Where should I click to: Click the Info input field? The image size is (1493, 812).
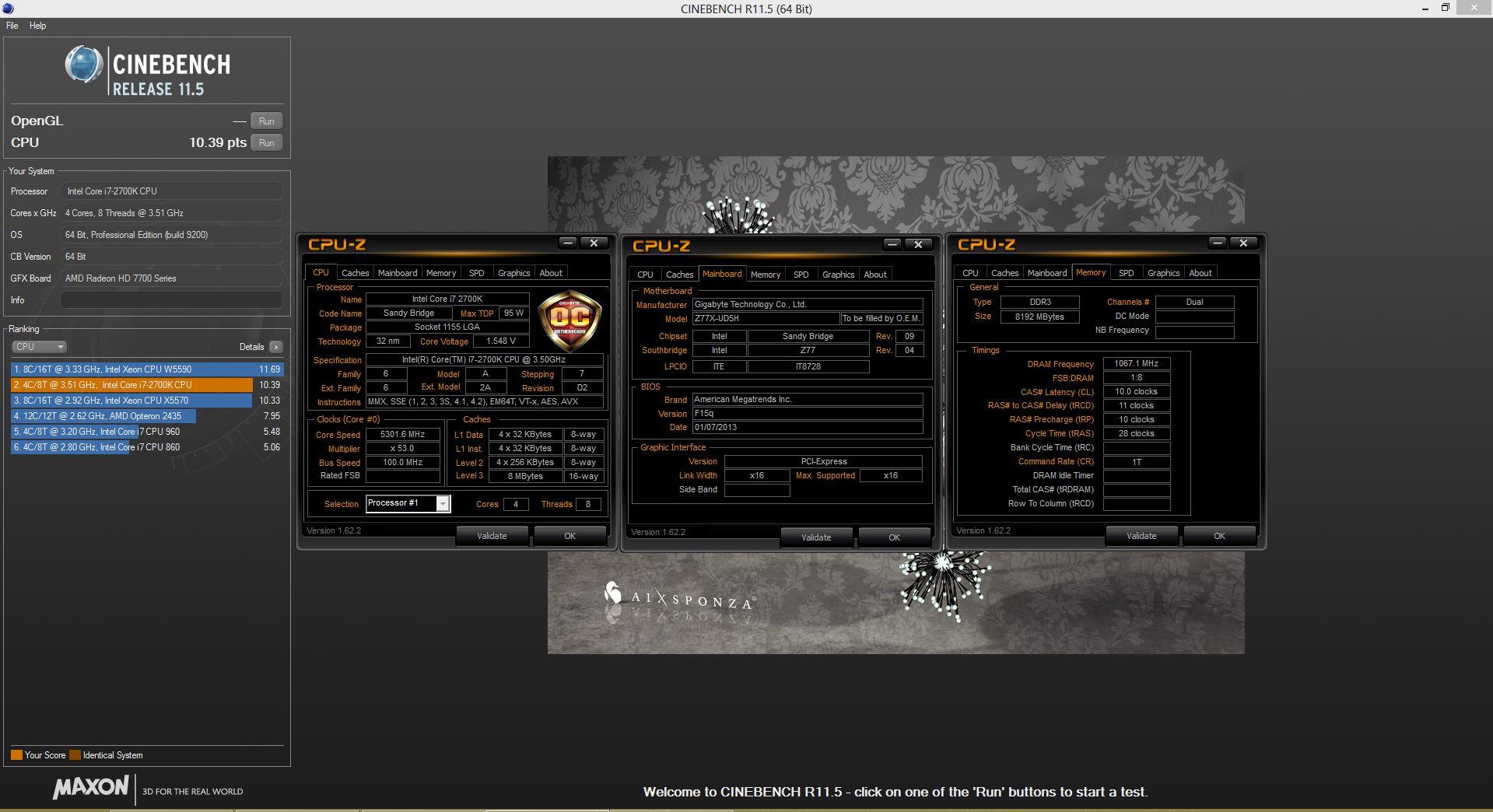171,300
